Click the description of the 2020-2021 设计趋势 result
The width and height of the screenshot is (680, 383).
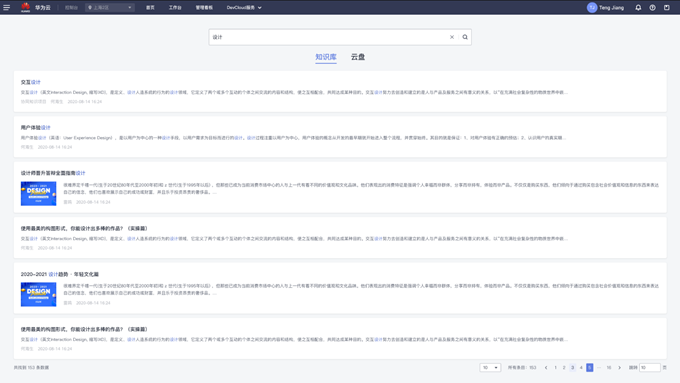tap(361, 289)
